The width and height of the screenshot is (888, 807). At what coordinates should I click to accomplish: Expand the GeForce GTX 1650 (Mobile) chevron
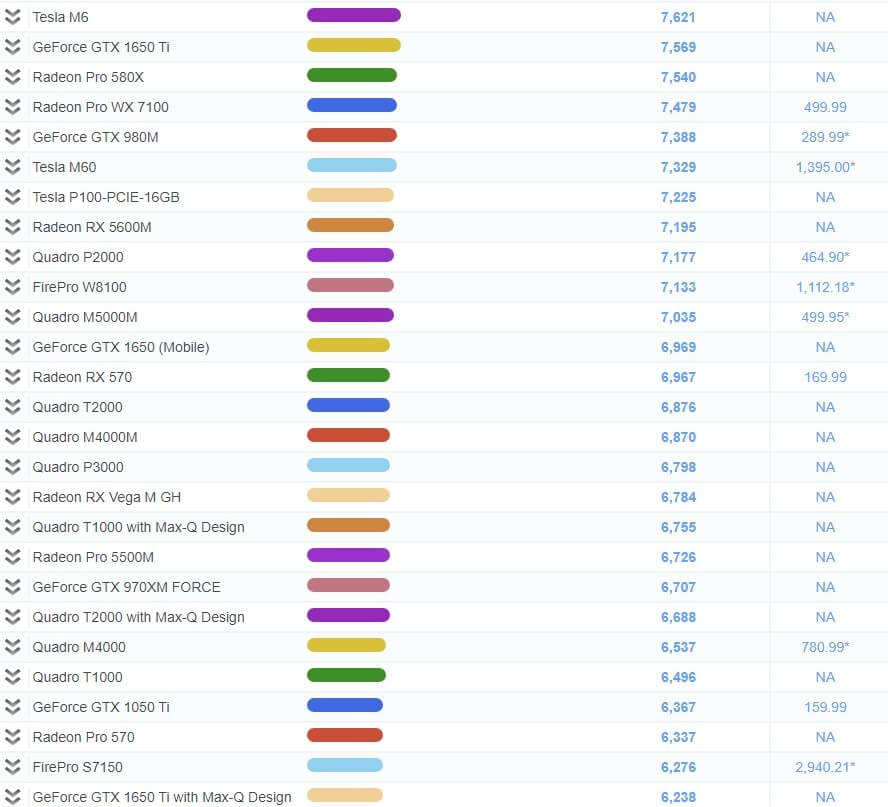(12, 347)
